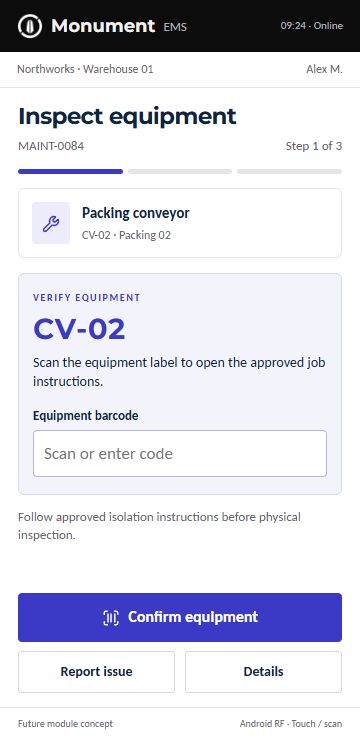Viewport: 360px width, 740px height.
Task: Open the Report issue button
Action: [96, 672]
